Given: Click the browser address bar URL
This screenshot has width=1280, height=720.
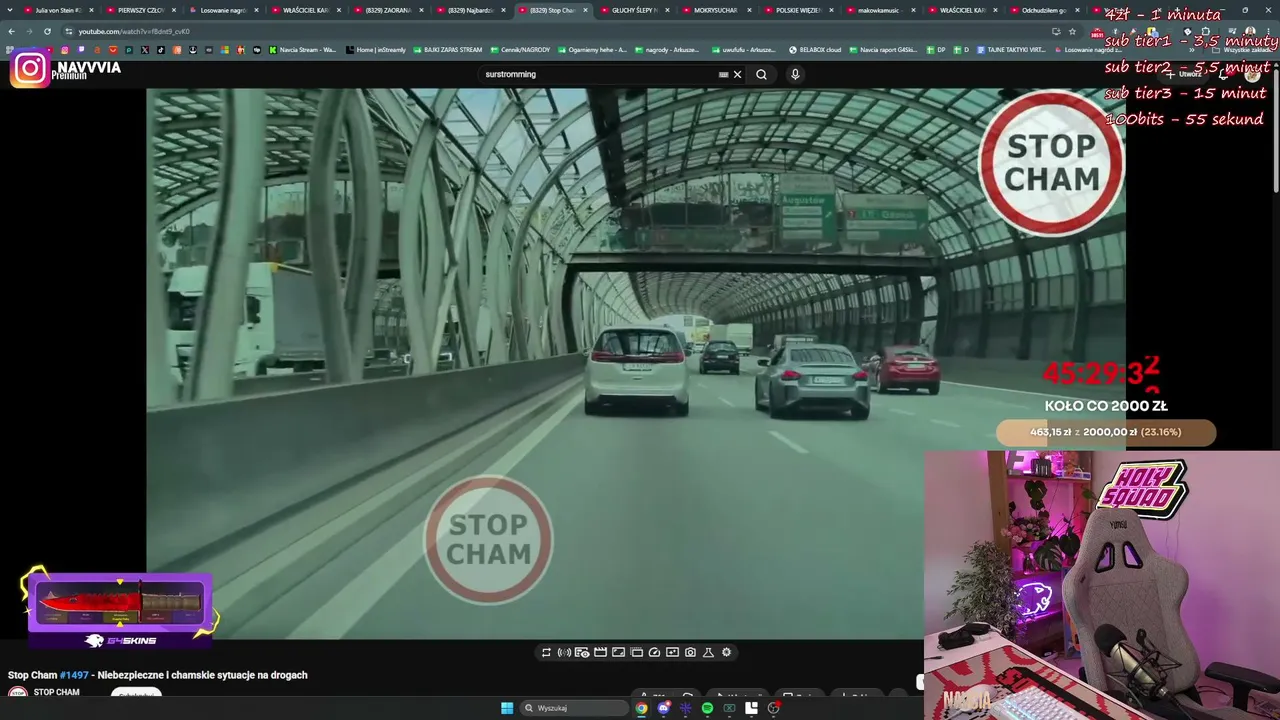Looking at the screenshot, I should click(134, 31).
